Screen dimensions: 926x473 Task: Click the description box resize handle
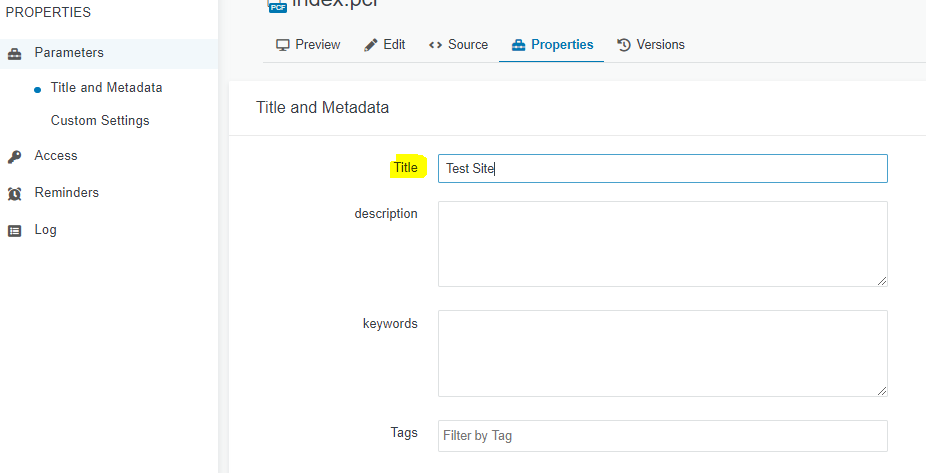point(882,281)
